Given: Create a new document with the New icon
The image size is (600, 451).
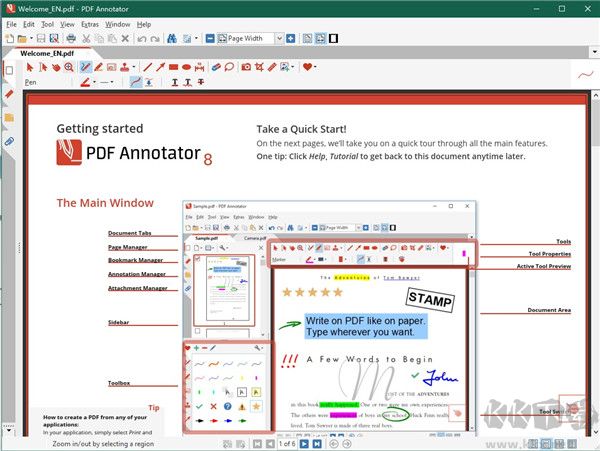Looking at the screenshot, I should pyautogui.click(x=10, y=38).
